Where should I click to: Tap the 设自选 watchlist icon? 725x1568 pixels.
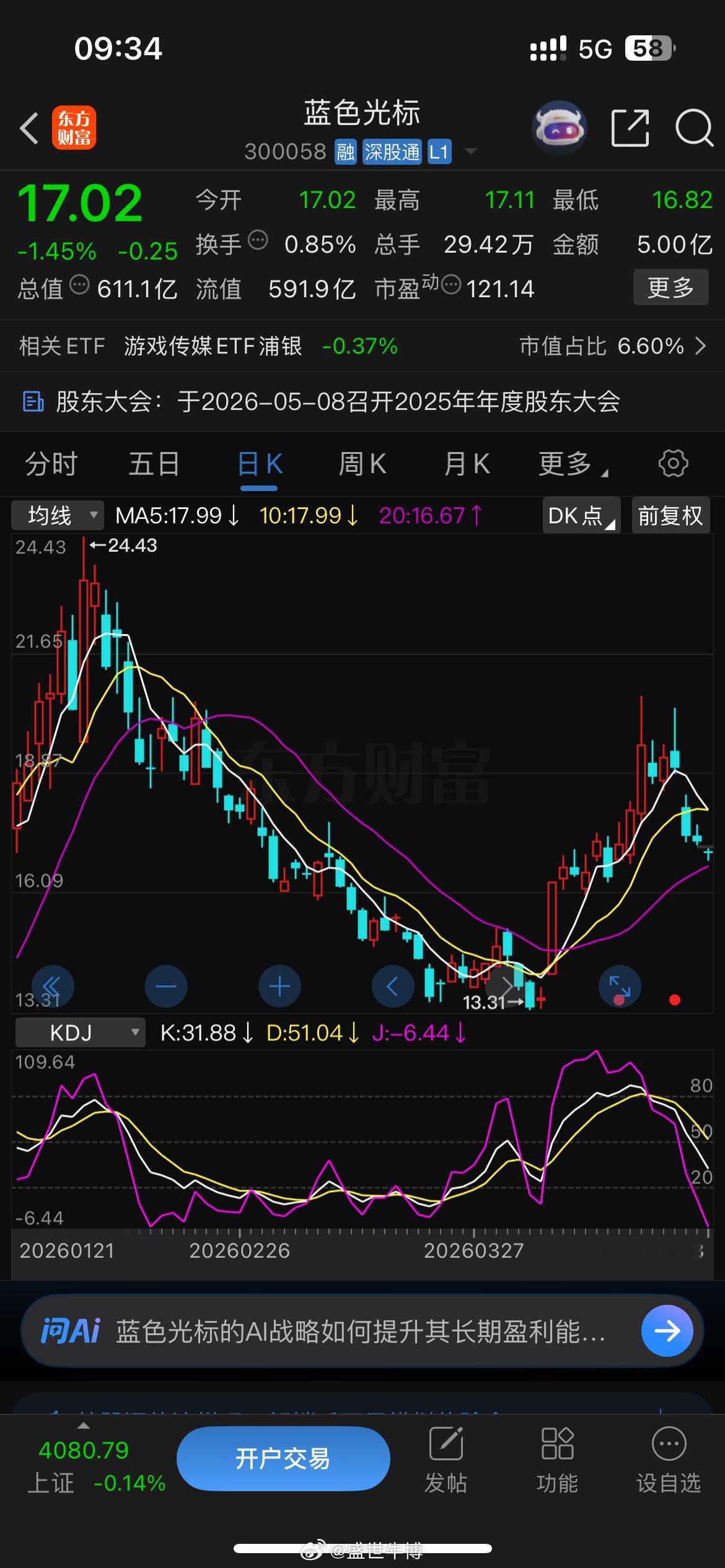click(669, 1444)
